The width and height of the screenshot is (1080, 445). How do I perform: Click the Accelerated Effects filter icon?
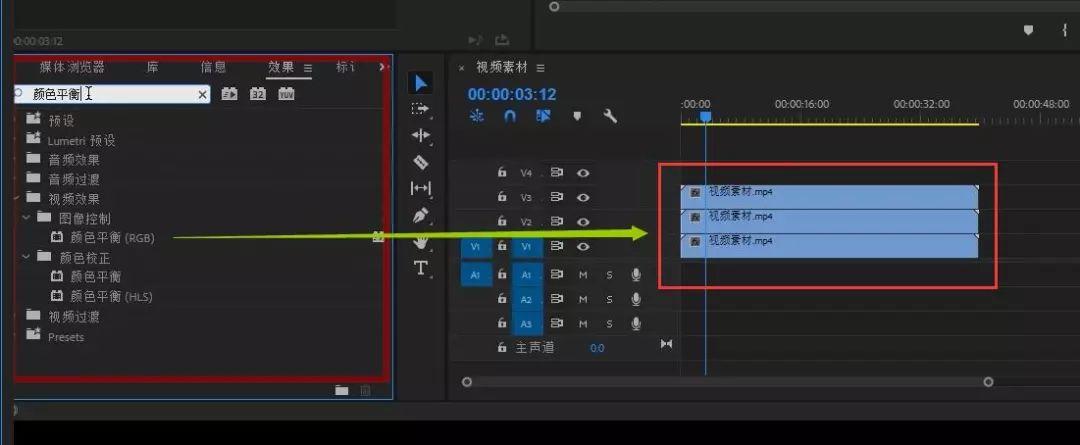pos(229,94)
